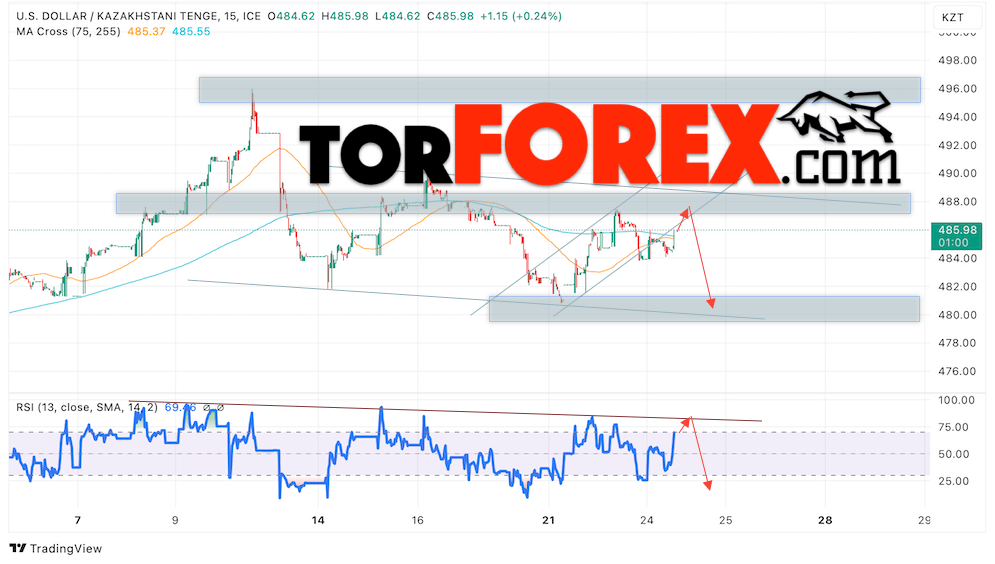Click the change value +1.15 (+0.24%)

[520, 16]
